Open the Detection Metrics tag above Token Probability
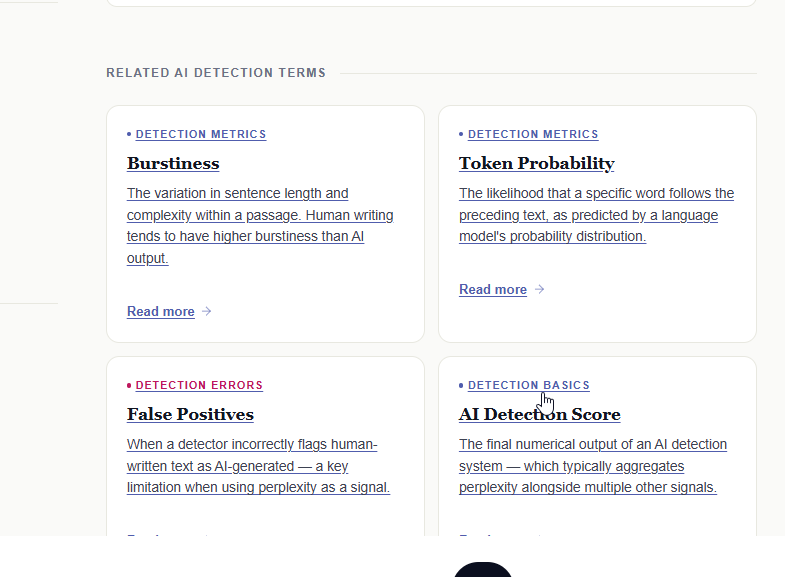The width and height of the screenshot is (785, 577). pos(533,134)
